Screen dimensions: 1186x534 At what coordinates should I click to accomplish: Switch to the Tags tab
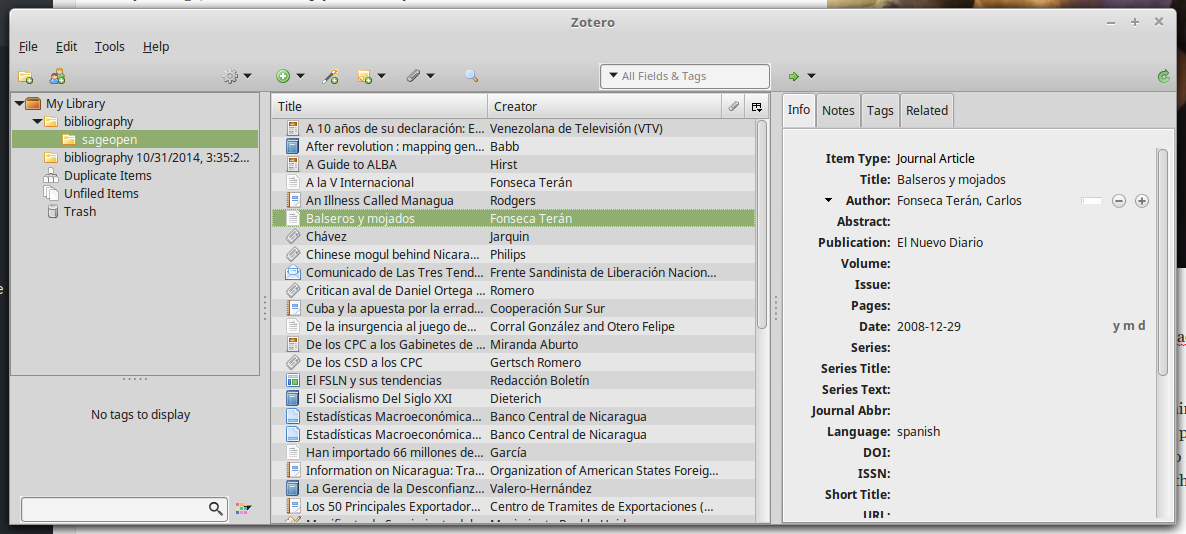click(880, 110)
